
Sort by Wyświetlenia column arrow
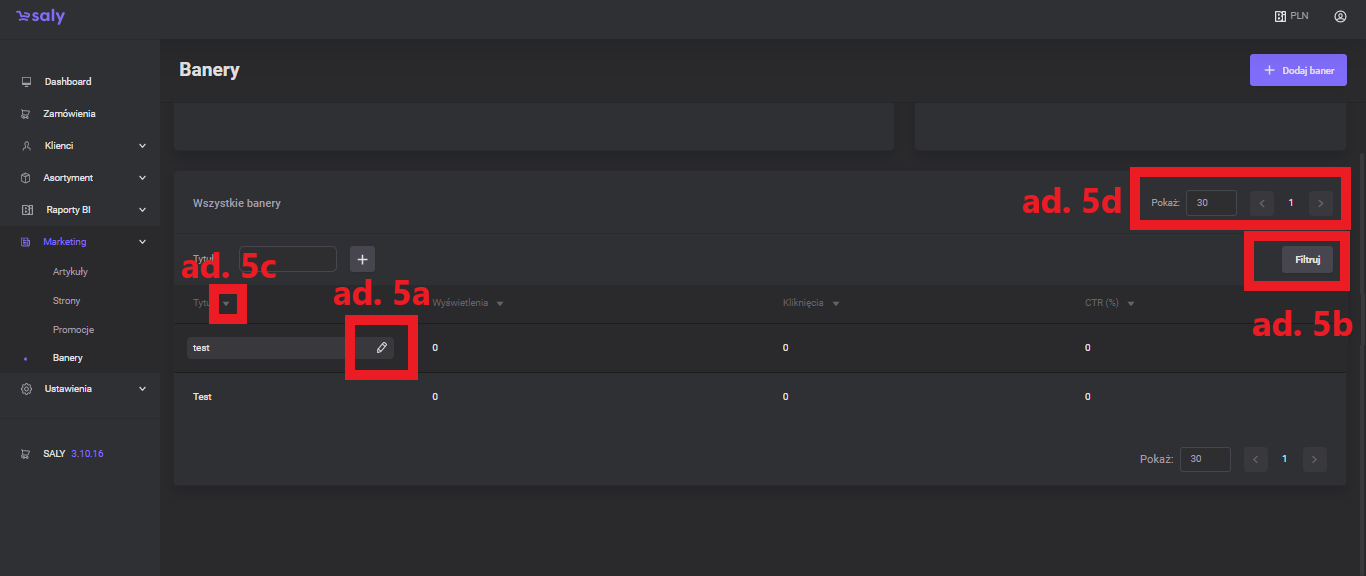point(499,303)
